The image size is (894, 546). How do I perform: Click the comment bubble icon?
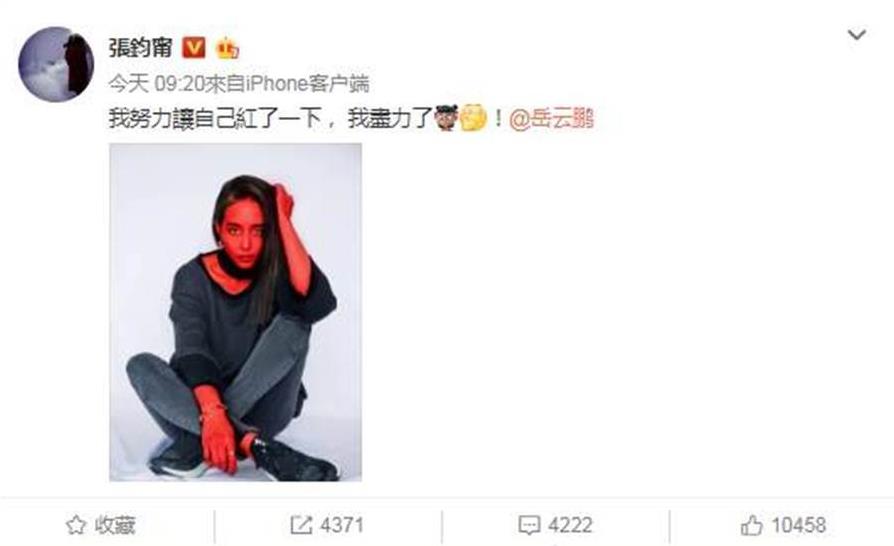pos(529,525)
